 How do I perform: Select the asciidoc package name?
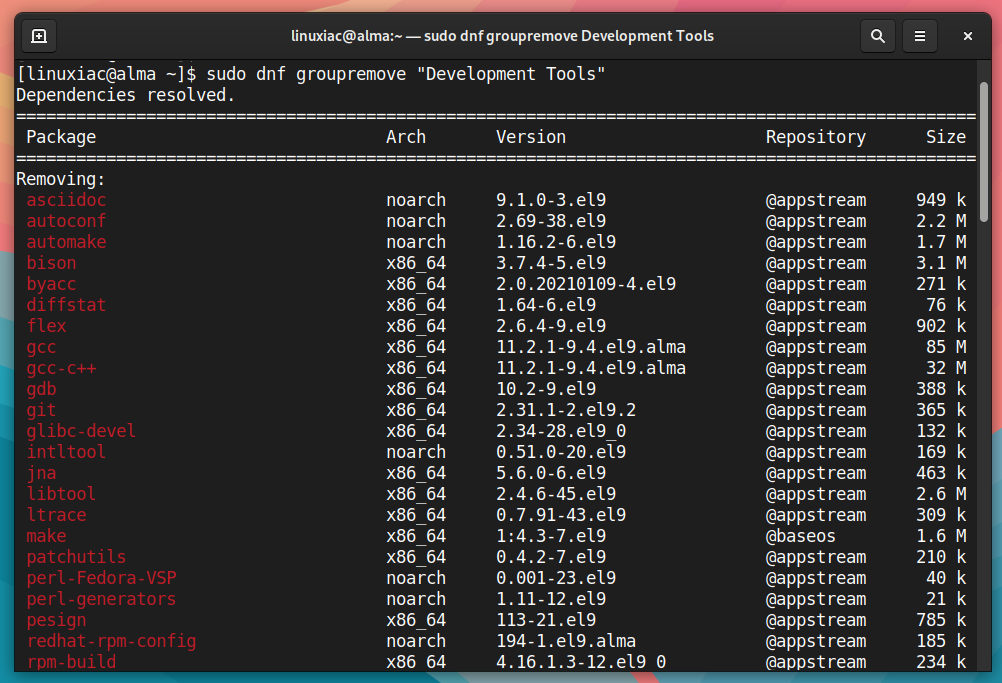click(66, 200)
